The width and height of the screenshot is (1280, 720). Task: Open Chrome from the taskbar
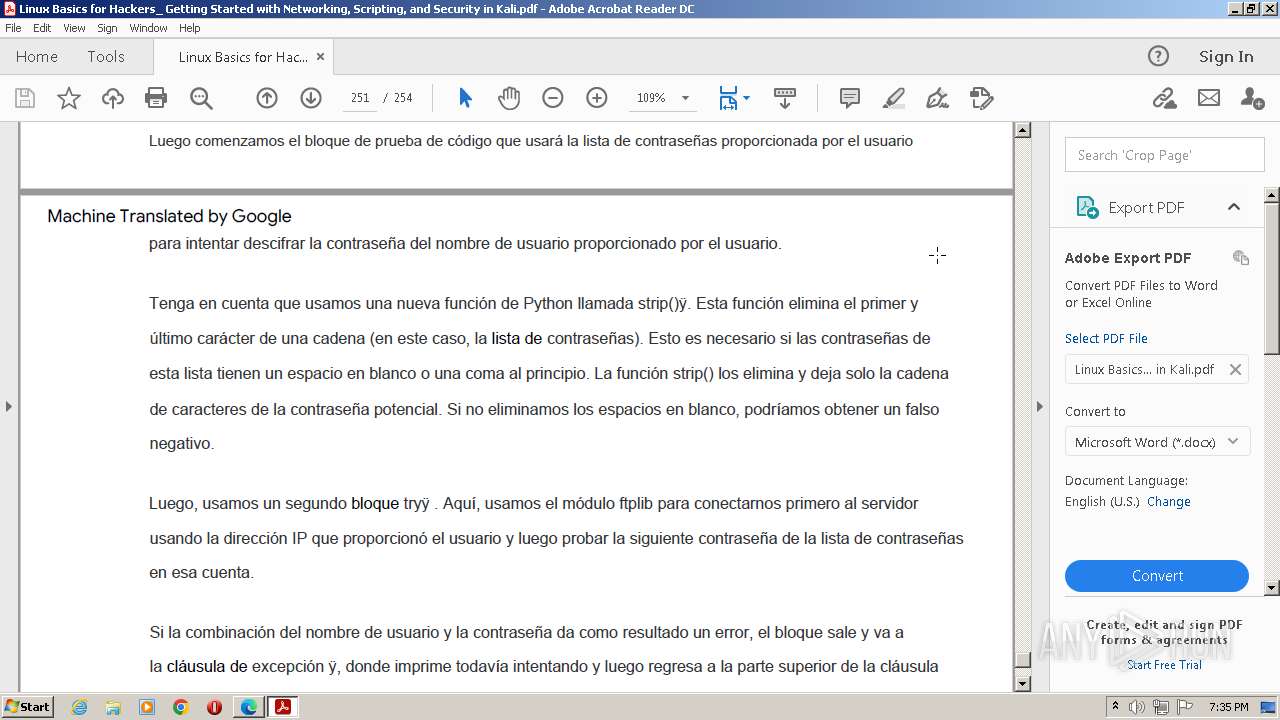[x=181, y=707]
